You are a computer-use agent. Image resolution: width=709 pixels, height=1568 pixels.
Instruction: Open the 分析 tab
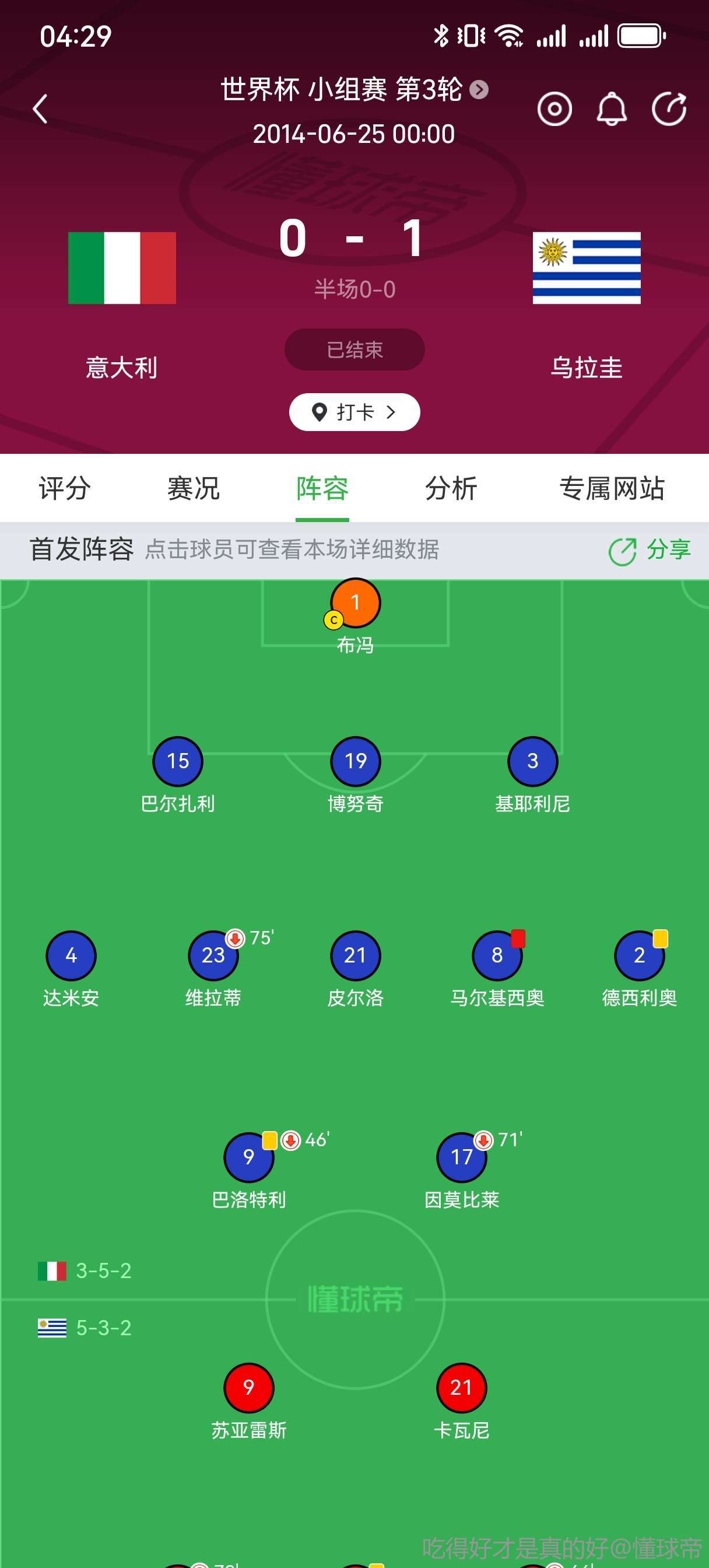[451, 488]
